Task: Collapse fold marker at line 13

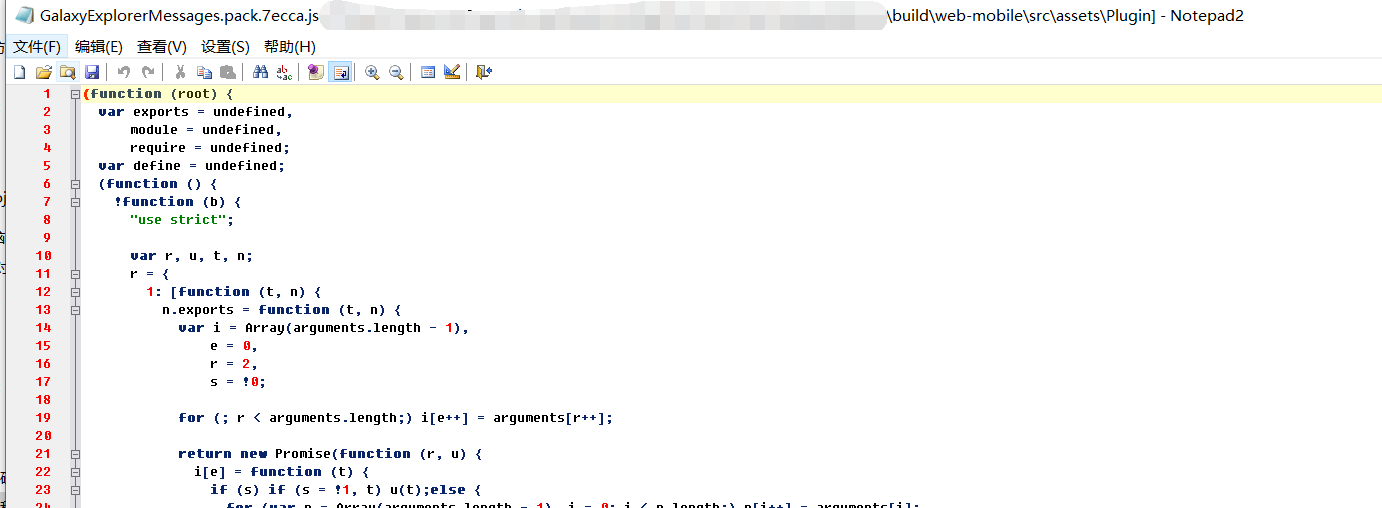Action: [75, 310]
